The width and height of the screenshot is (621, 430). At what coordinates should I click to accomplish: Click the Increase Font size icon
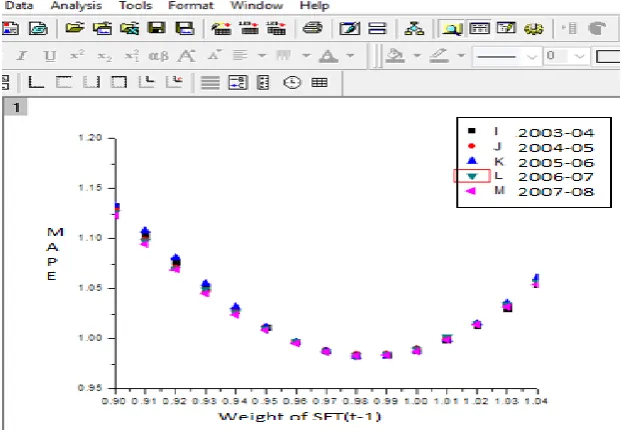(x=186, y=56)
